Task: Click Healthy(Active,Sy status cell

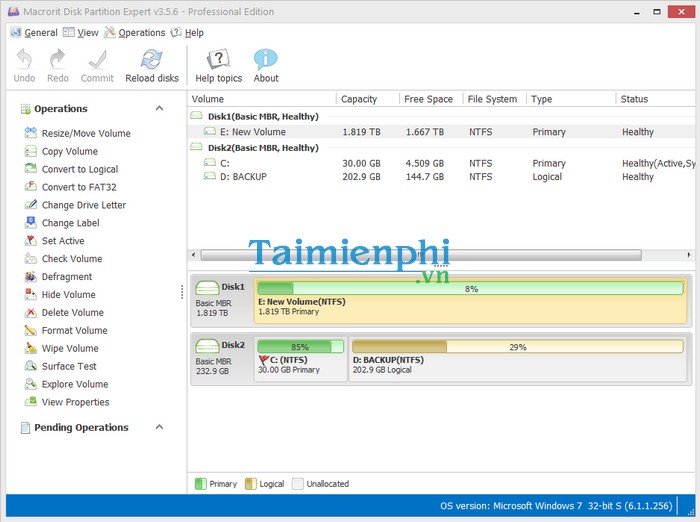Action: point(658,163)
